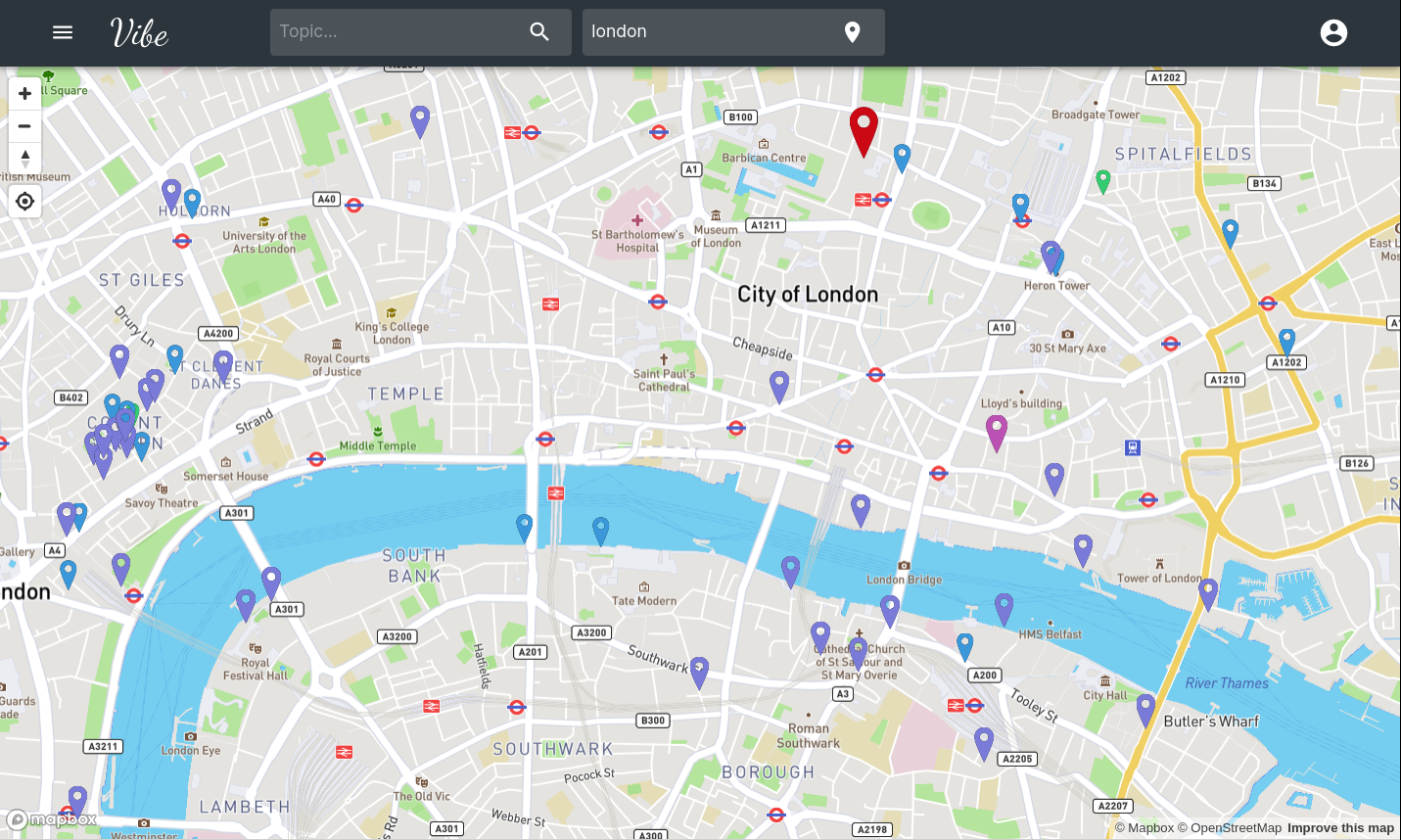Select the blue marker south of Blackfriars station

coord(525,528)
